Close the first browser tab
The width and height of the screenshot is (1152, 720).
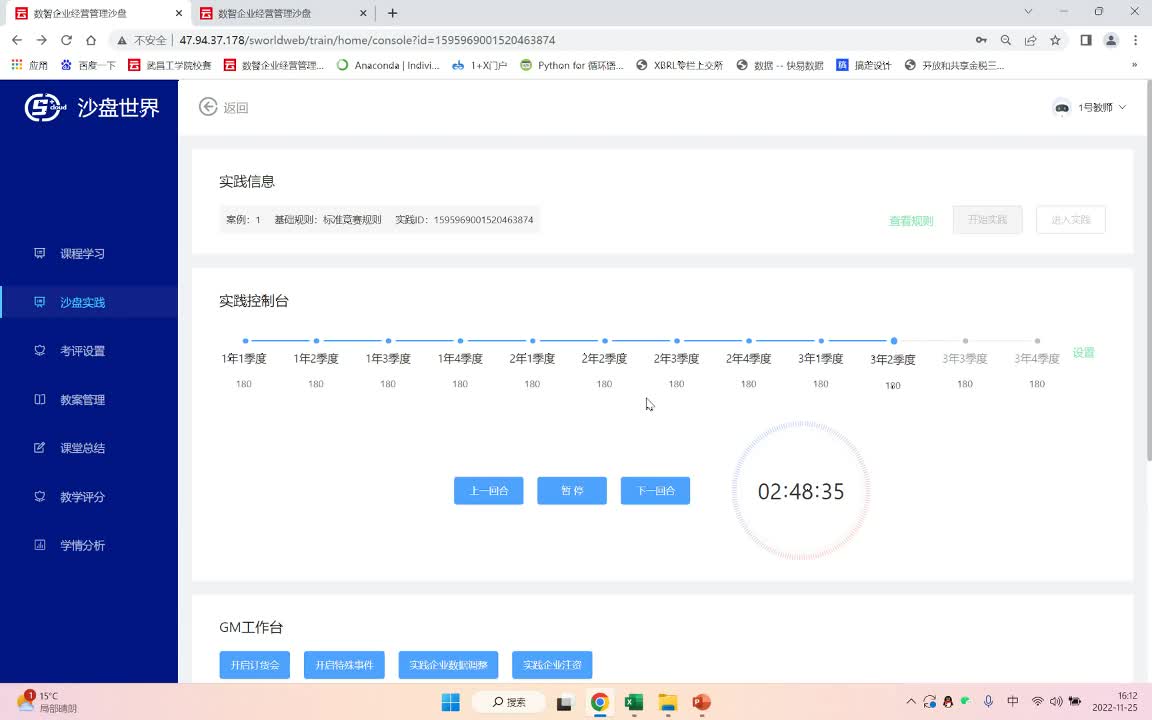point(179,13)
